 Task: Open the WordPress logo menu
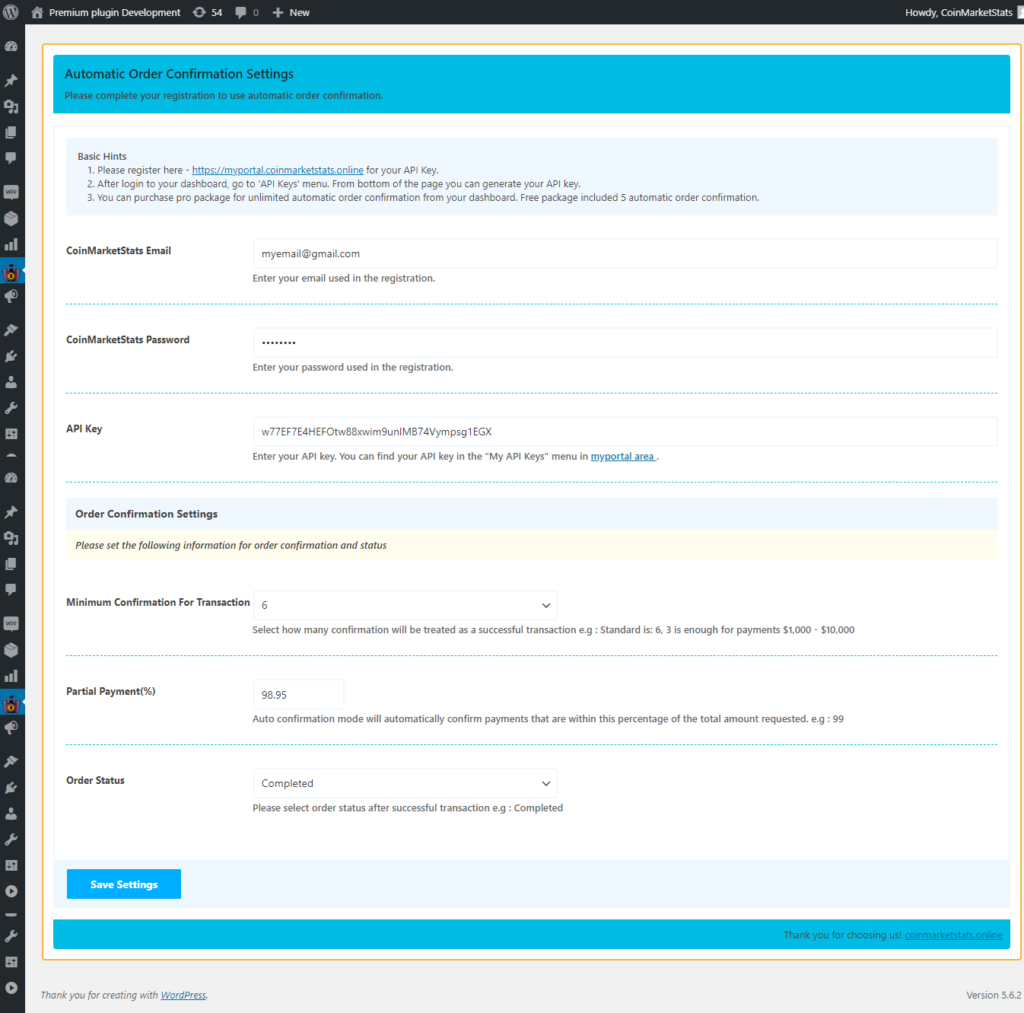[x=10, y=12]
